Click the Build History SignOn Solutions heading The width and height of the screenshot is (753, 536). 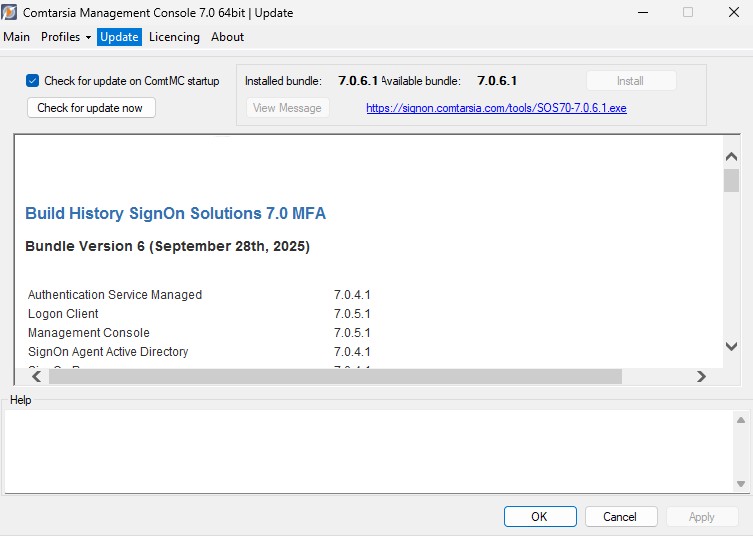pyautogui.click(x=175, y=213)
